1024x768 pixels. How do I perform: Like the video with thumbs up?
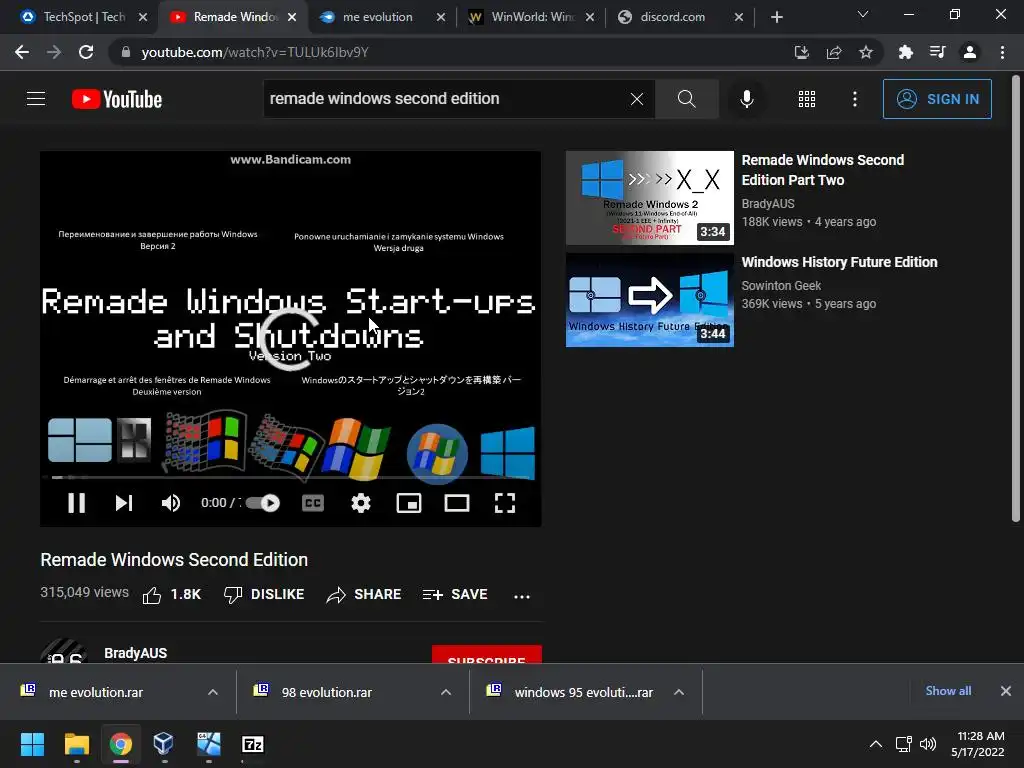(x=172, y=594)
